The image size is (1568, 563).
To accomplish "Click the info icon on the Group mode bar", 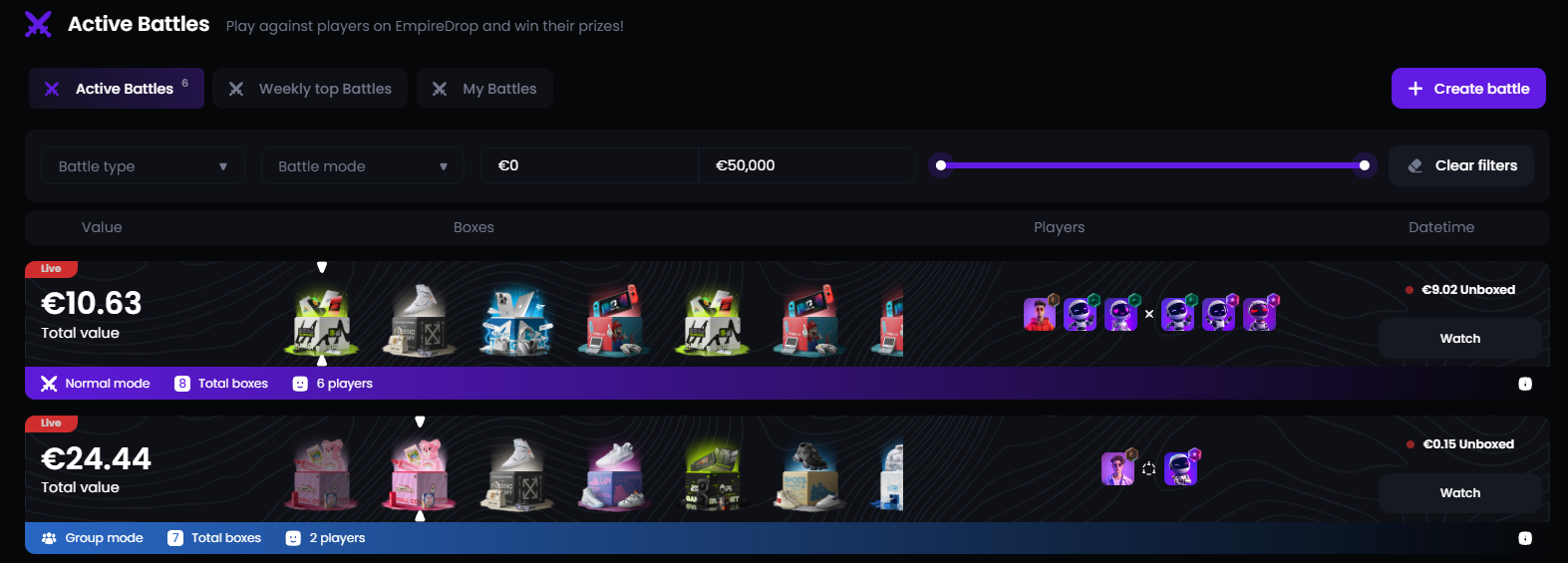I will tap(1525, 538).
